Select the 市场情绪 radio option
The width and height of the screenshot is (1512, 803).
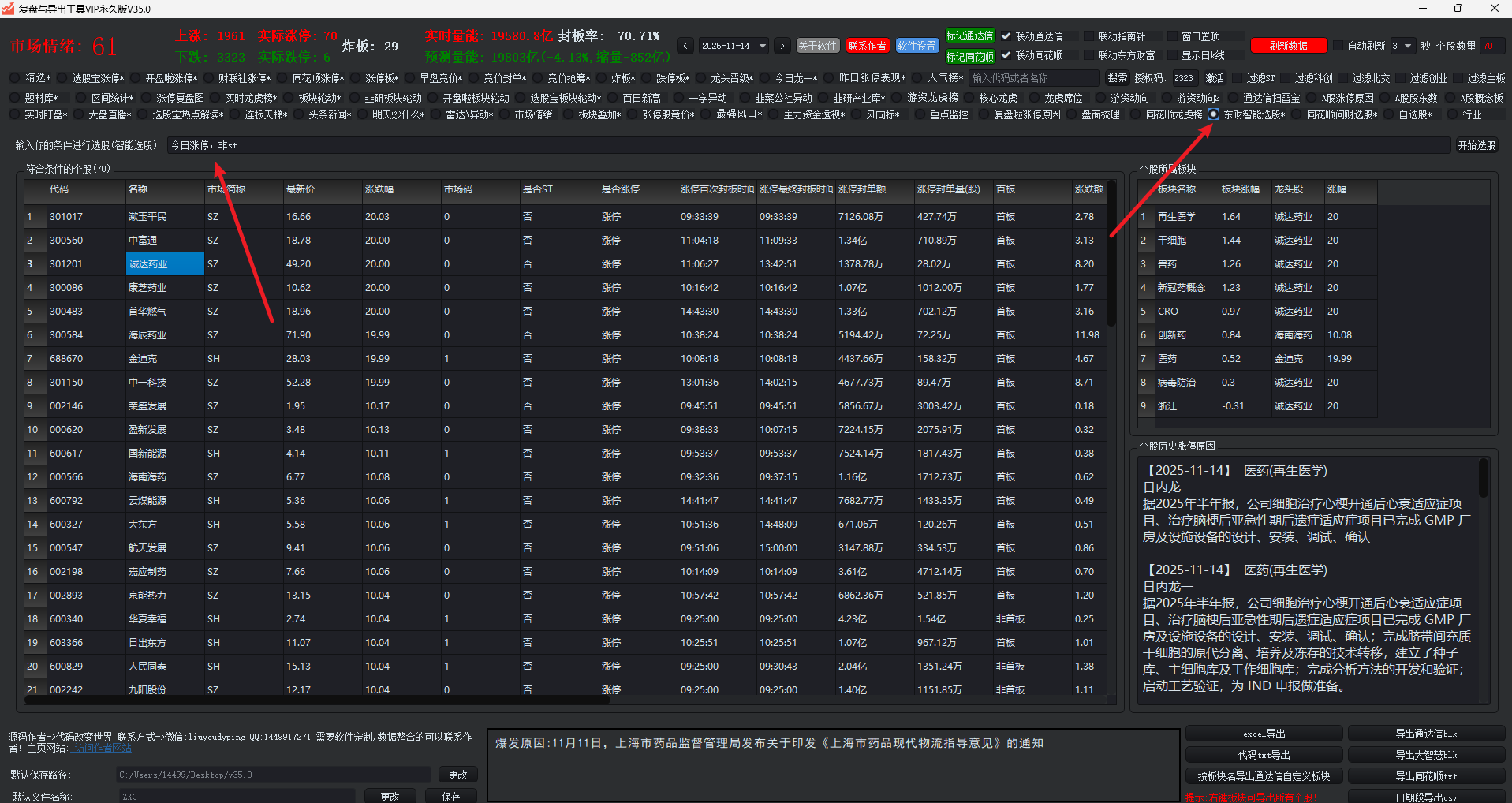(x=505, y=114)
